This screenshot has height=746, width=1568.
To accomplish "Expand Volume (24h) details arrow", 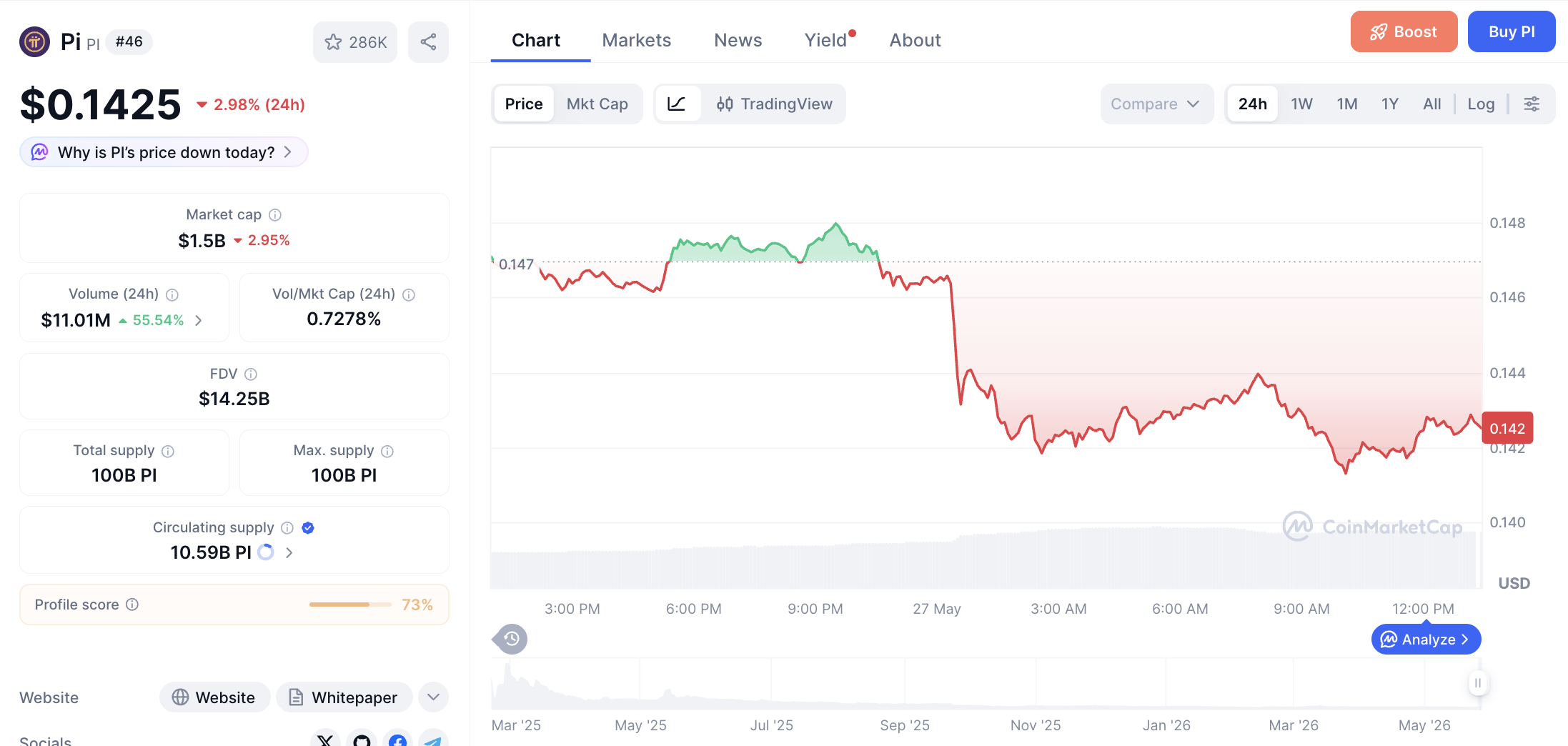I will coord(199,320).
